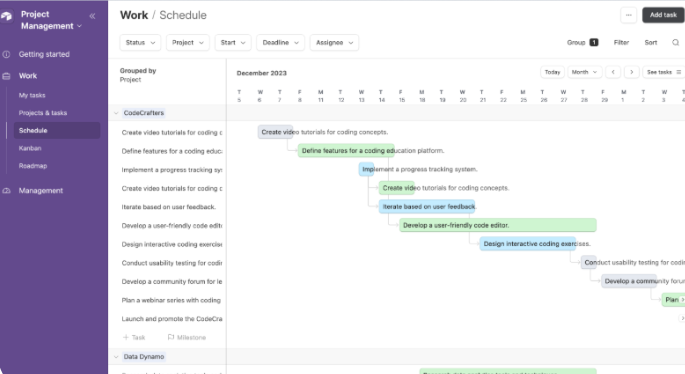
Task: Click the Group count badge showing 1
Action: pos(594,43)
